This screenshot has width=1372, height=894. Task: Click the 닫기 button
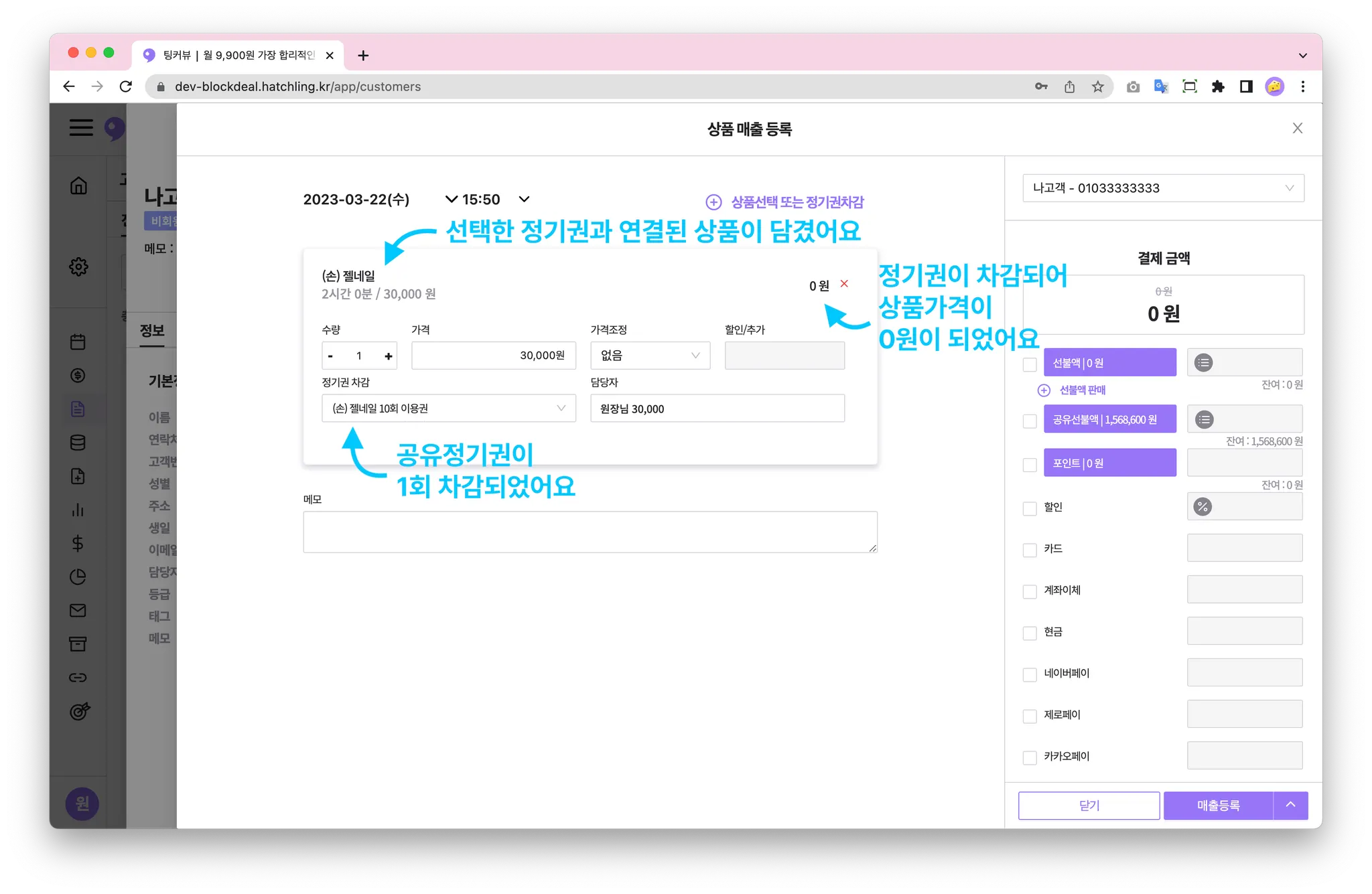(1089, 806)
